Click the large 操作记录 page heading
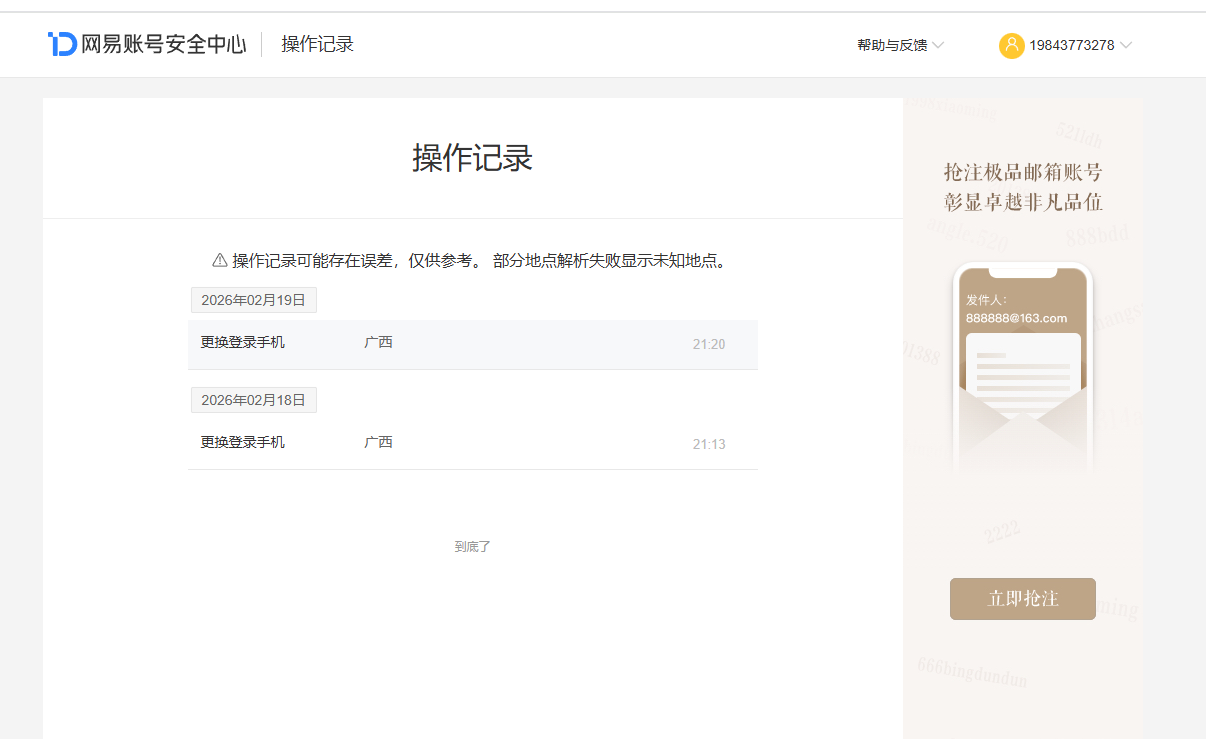Viewport: 1206px width, 739px height. (x=473, y=158)
